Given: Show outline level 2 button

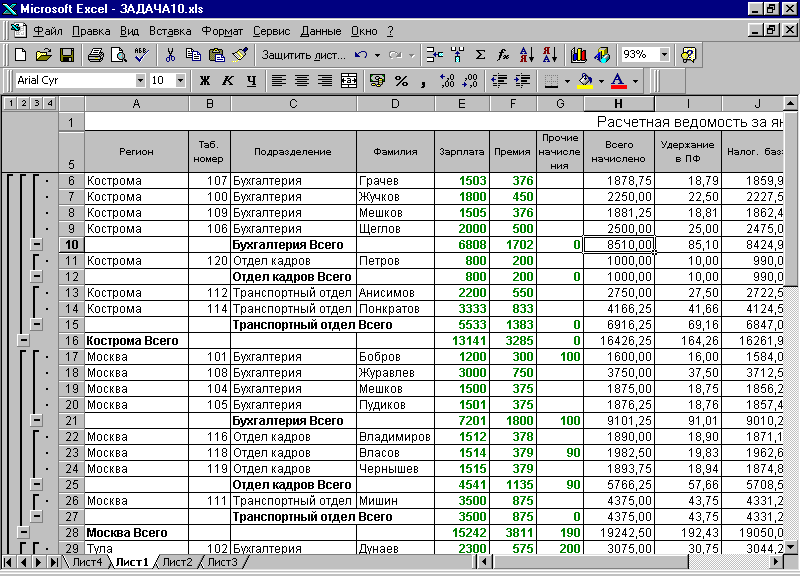Looking at the screenshot, I should pos(23,104).
